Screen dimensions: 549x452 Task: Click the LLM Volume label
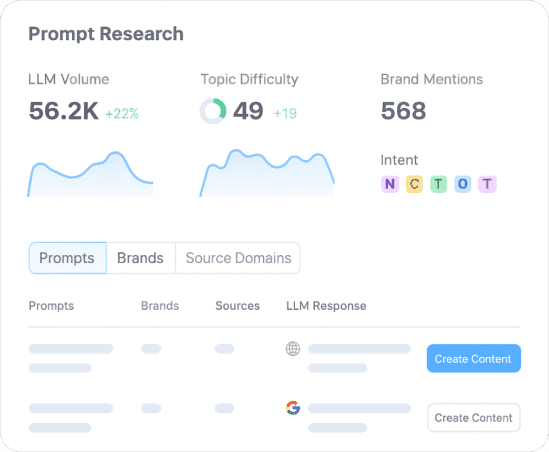click(69, 79)
